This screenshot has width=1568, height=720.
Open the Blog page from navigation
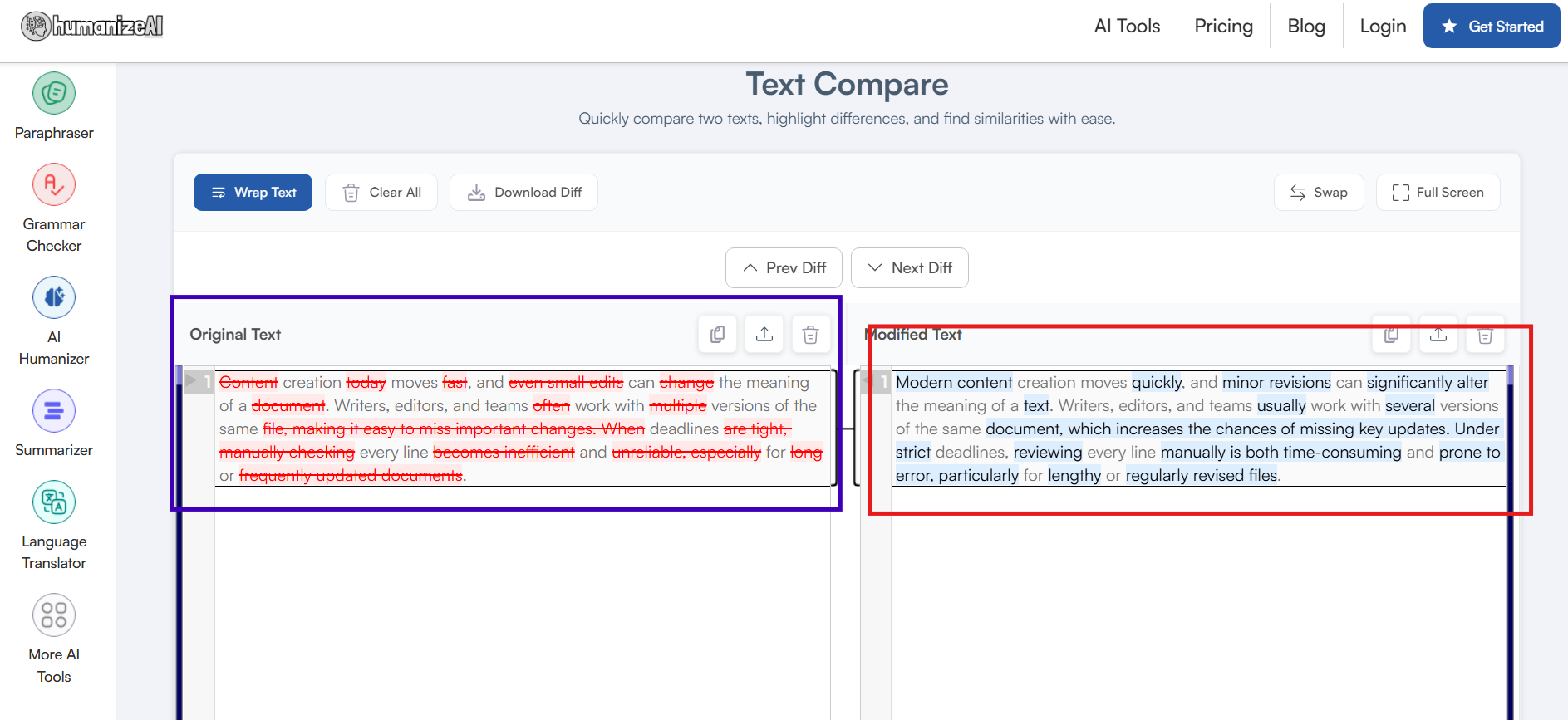tap(1306, 26)
